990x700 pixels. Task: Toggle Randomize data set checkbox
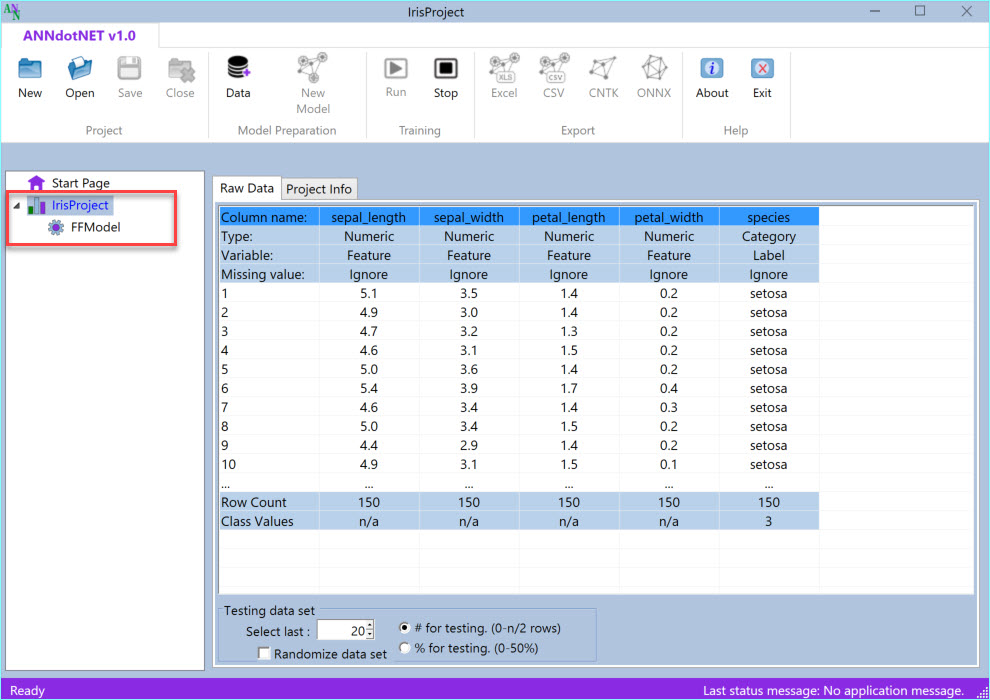[265, 653]
